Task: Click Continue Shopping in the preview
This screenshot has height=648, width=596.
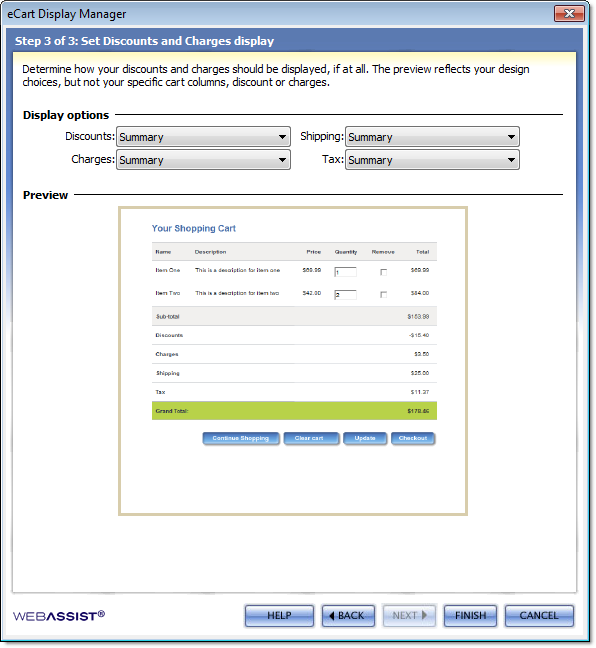Action: [x=241, y=438]
